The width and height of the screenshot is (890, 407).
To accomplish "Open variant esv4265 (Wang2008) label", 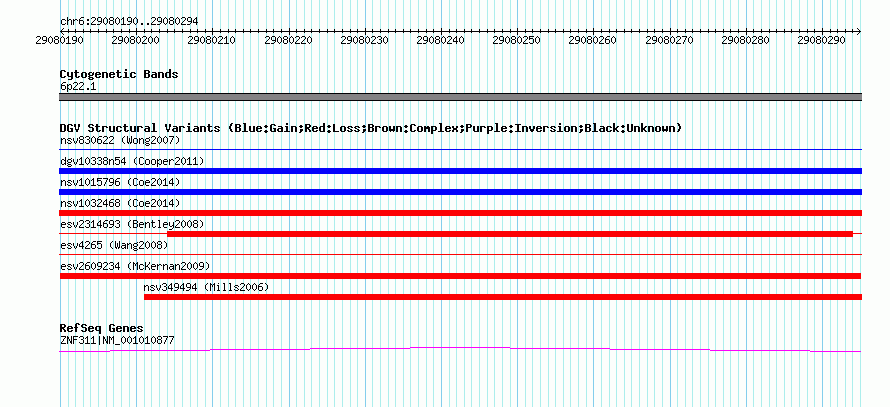I will tap(114, 245).
